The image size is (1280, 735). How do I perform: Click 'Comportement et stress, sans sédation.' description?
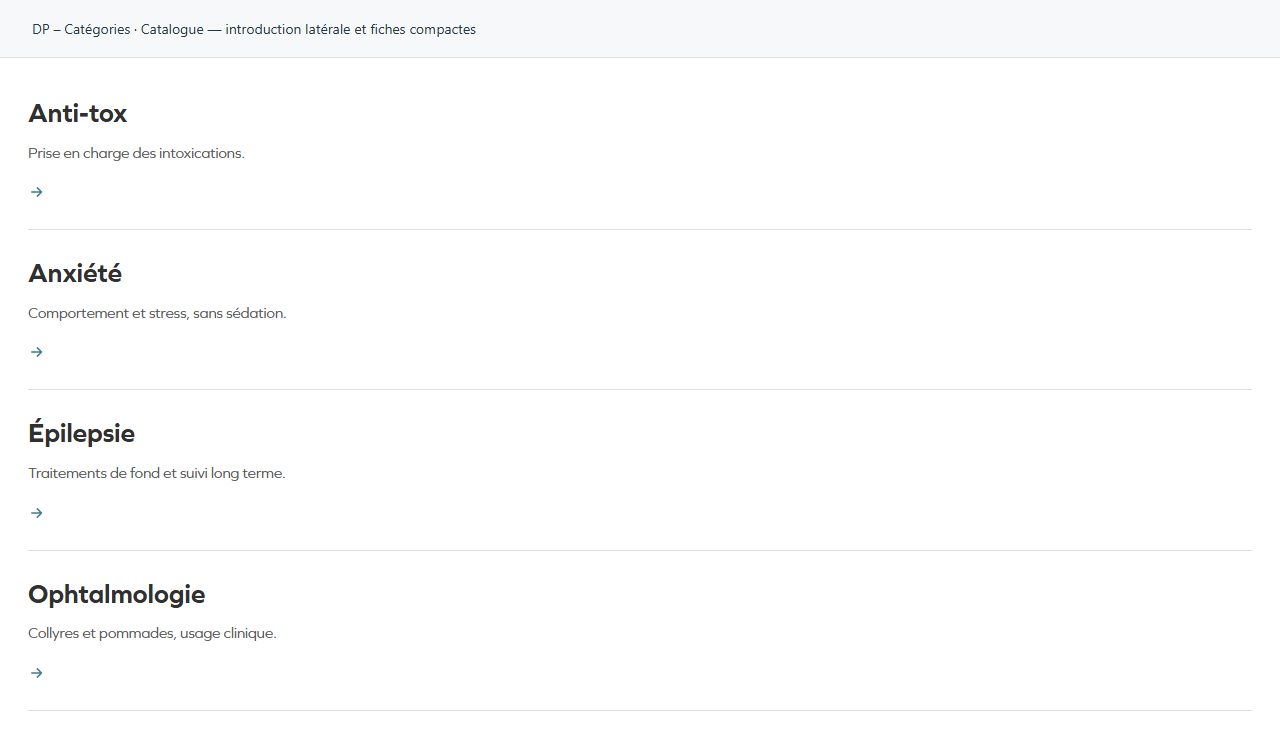tap(157, 313)
